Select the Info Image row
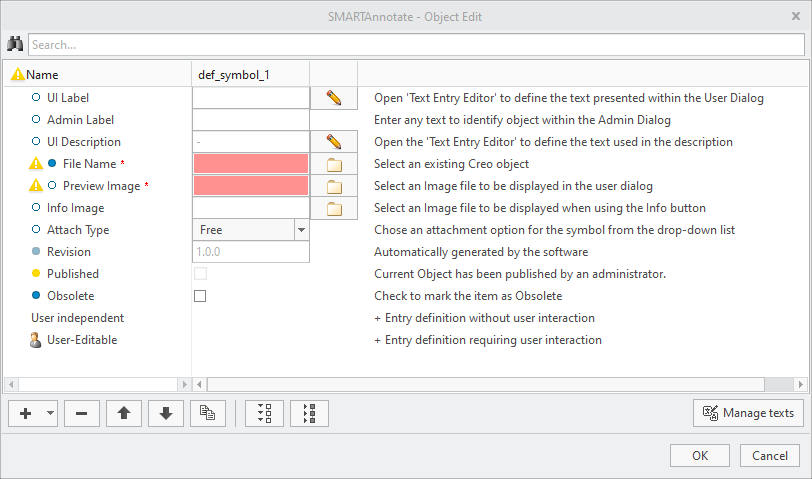The height and width of the screenshot is (479, 812). click(x=76, y=208)
